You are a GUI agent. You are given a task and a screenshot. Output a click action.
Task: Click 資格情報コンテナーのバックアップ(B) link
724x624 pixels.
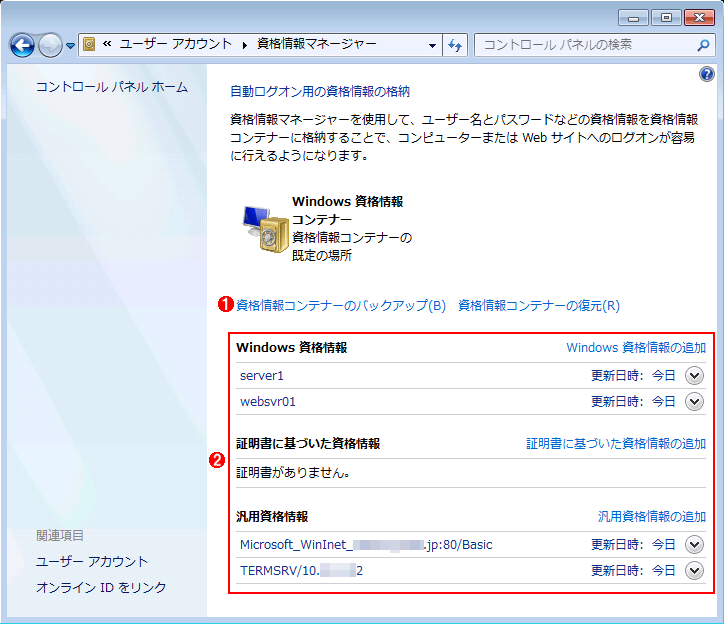[341, 305]
